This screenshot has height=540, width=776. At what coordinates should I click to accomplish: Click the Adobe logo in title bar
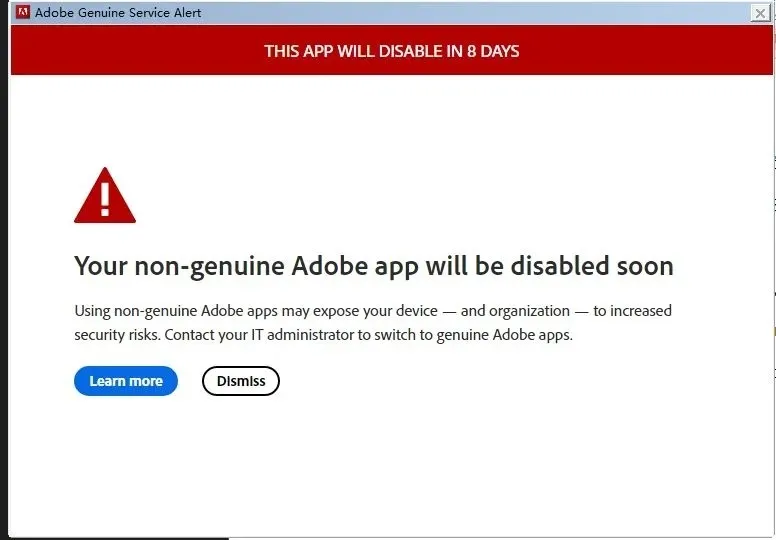tap(23, 13)
